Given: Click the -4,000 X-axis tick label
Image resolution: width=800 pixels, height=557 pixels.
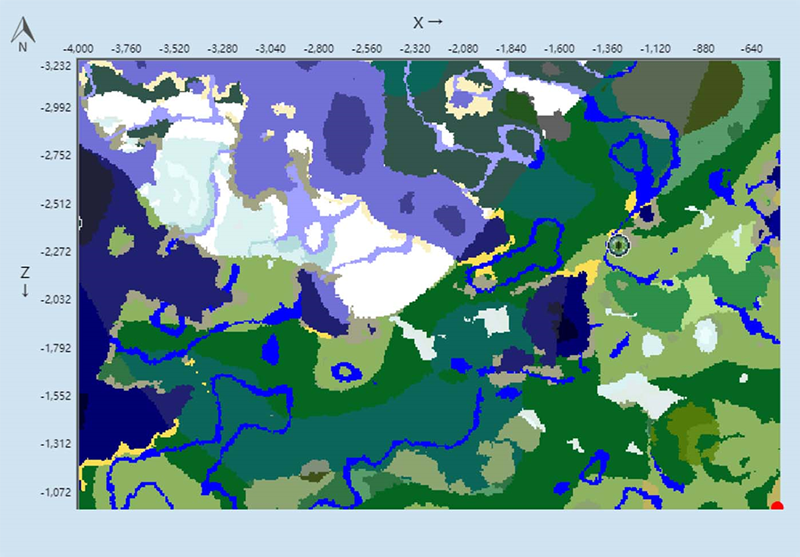Looking at the screenshot, I should tap(78, 49).
